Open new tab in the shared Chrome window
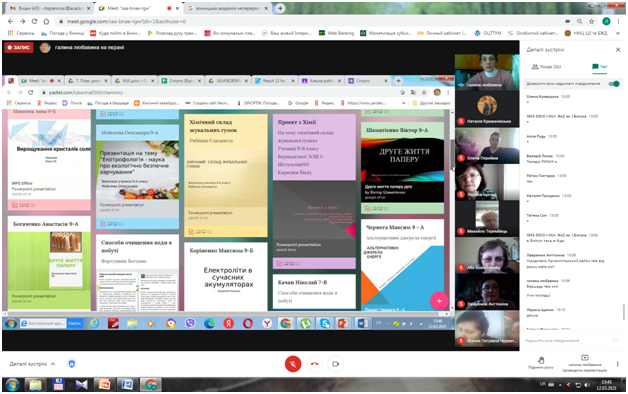The image size is (628, 394). pos(398,80)
